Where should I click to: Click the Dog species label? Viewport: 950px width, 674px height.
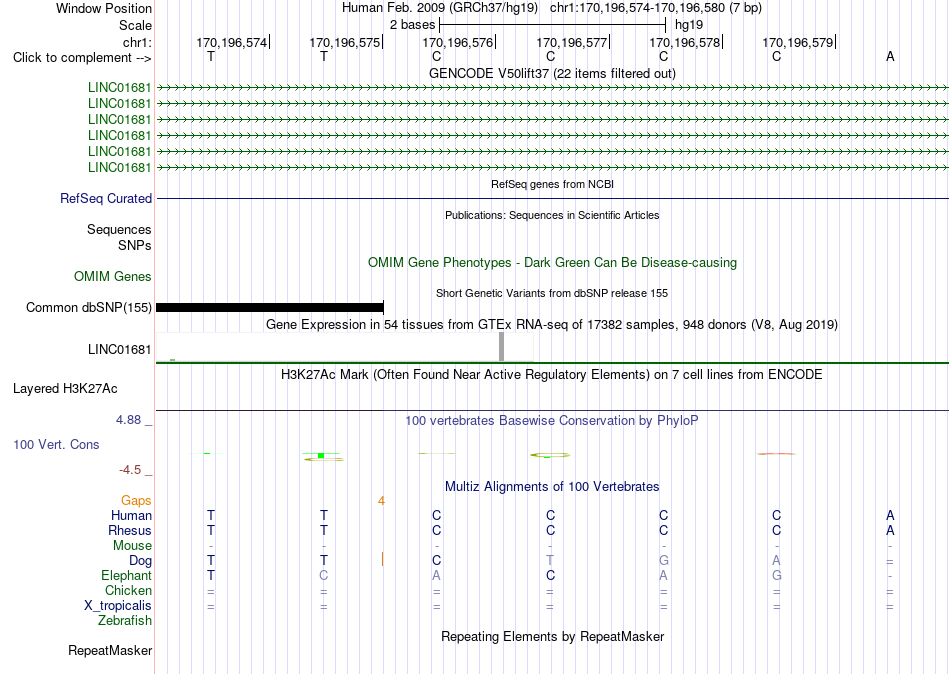point(140,561)
